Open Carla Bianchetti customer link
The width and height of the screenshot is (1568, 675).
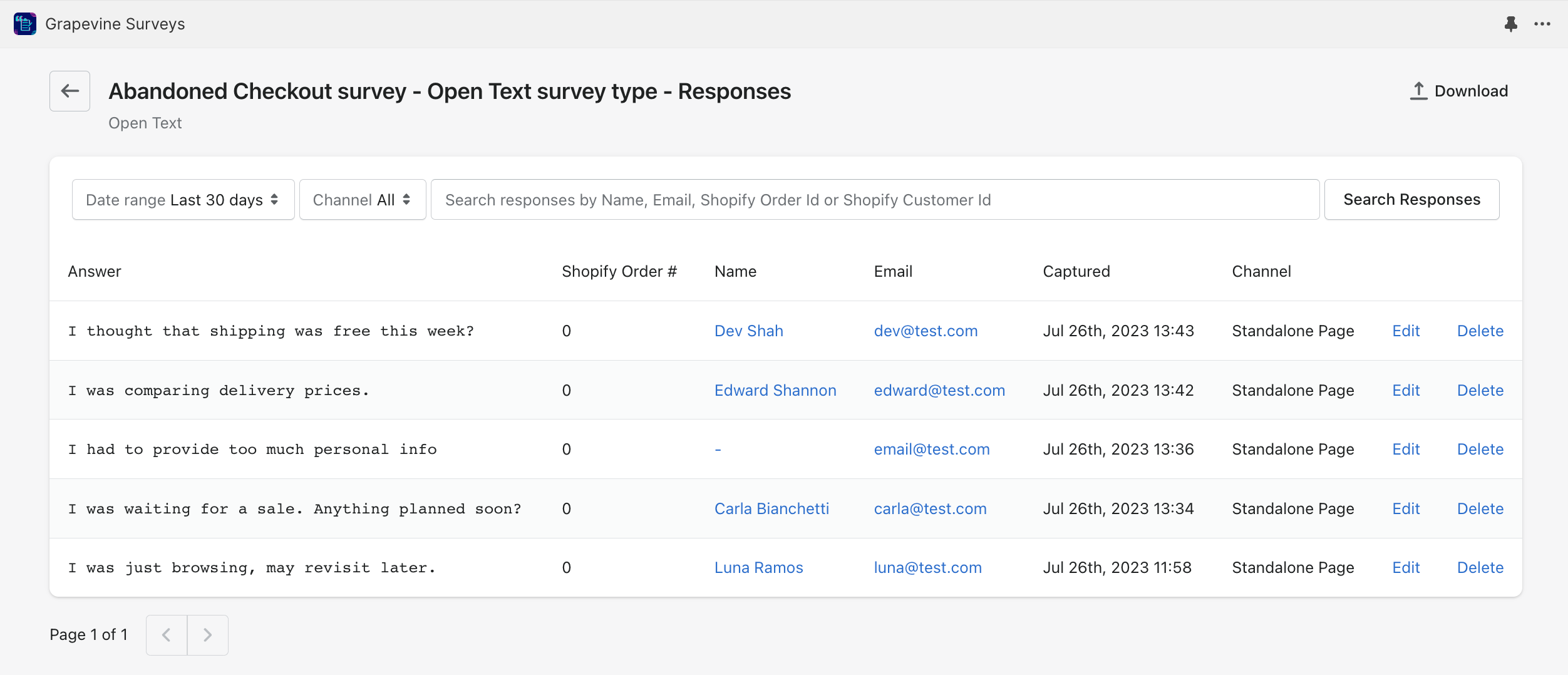tap(771, 508)
